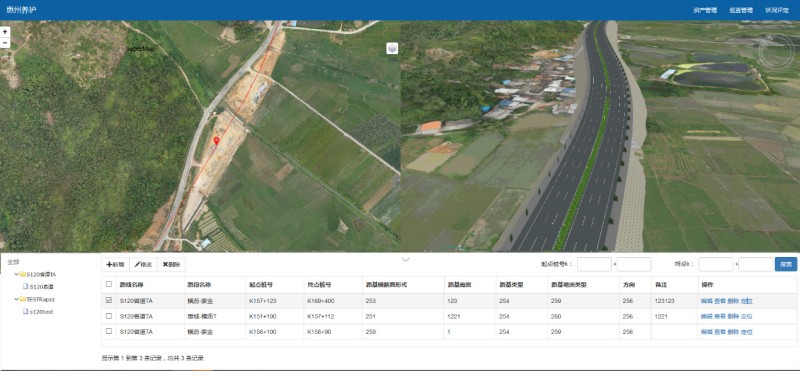The height and width of the screenshot is (371, 800).
Task: Click the first start stake number input field
Action: (x=594, y=264)
